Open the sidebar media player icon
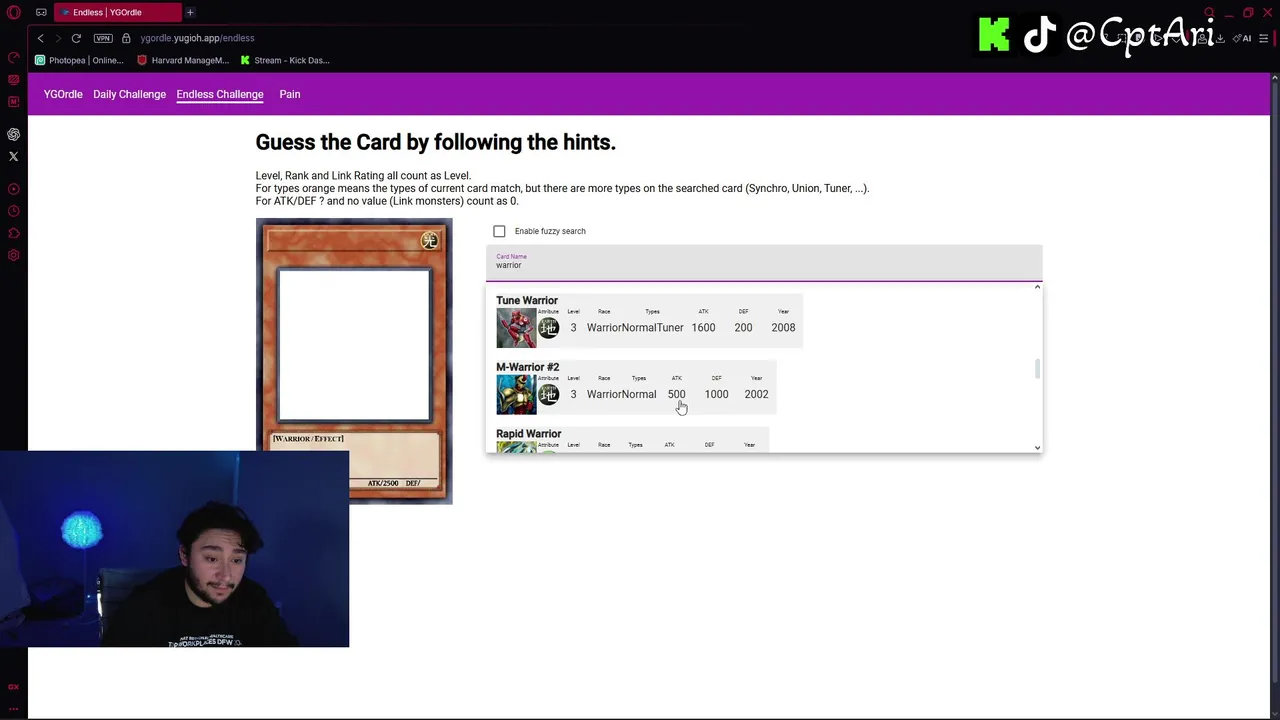Screen dimensions: 1280x720 [14, 189]
